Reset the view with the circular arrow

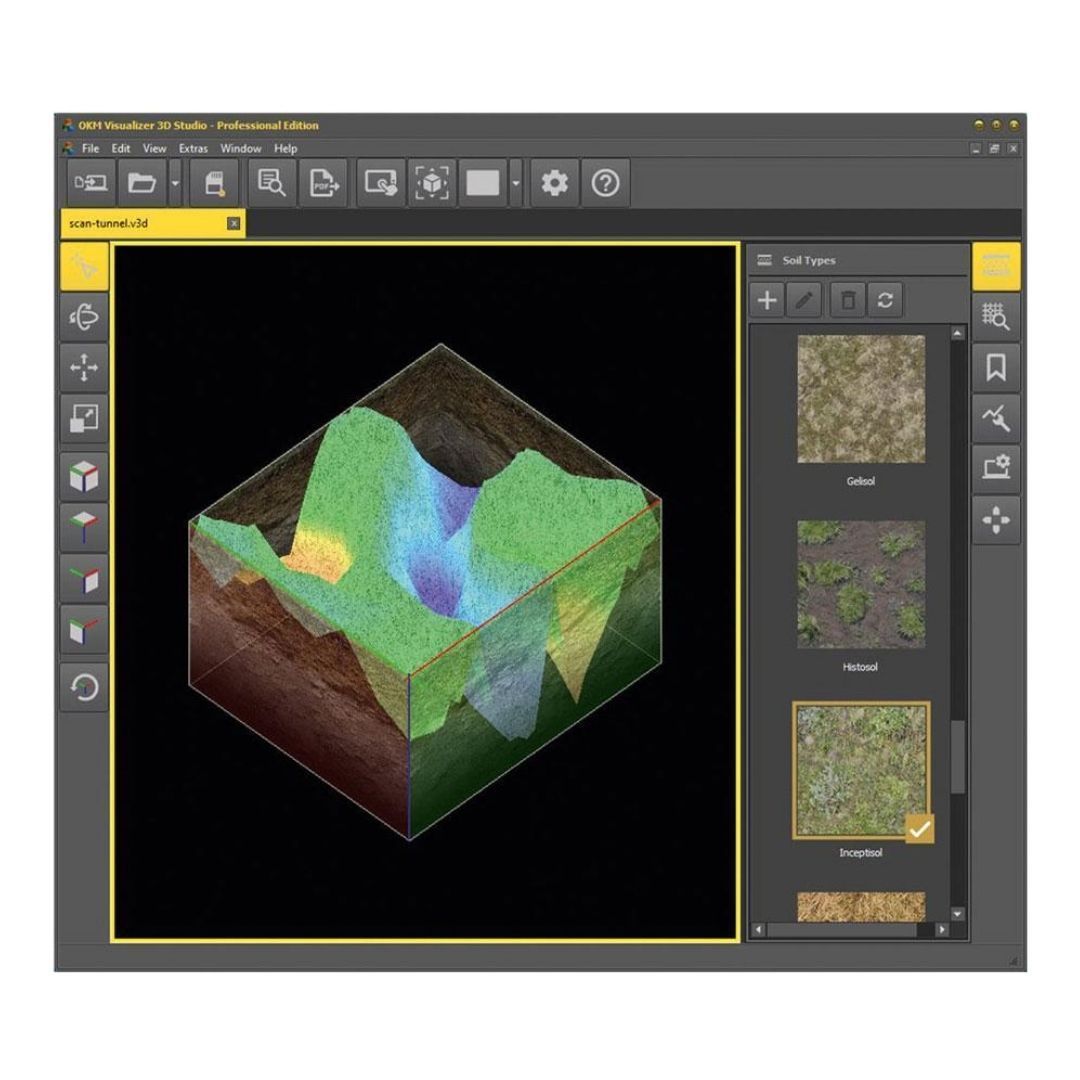click(84, 687)
